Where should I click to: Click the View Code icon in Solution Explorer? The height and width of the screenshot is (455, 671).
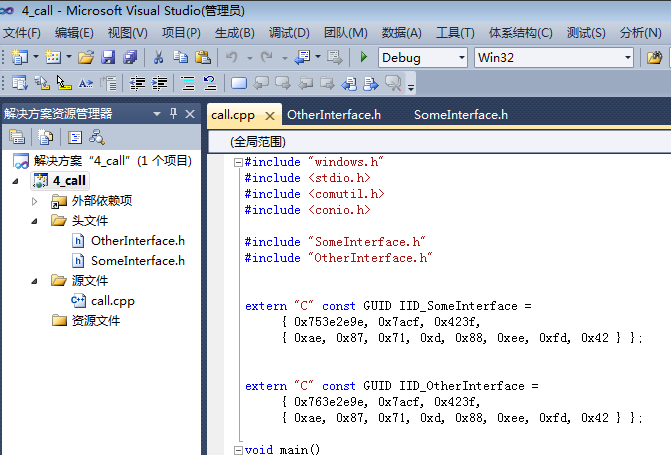pos(75,137)
